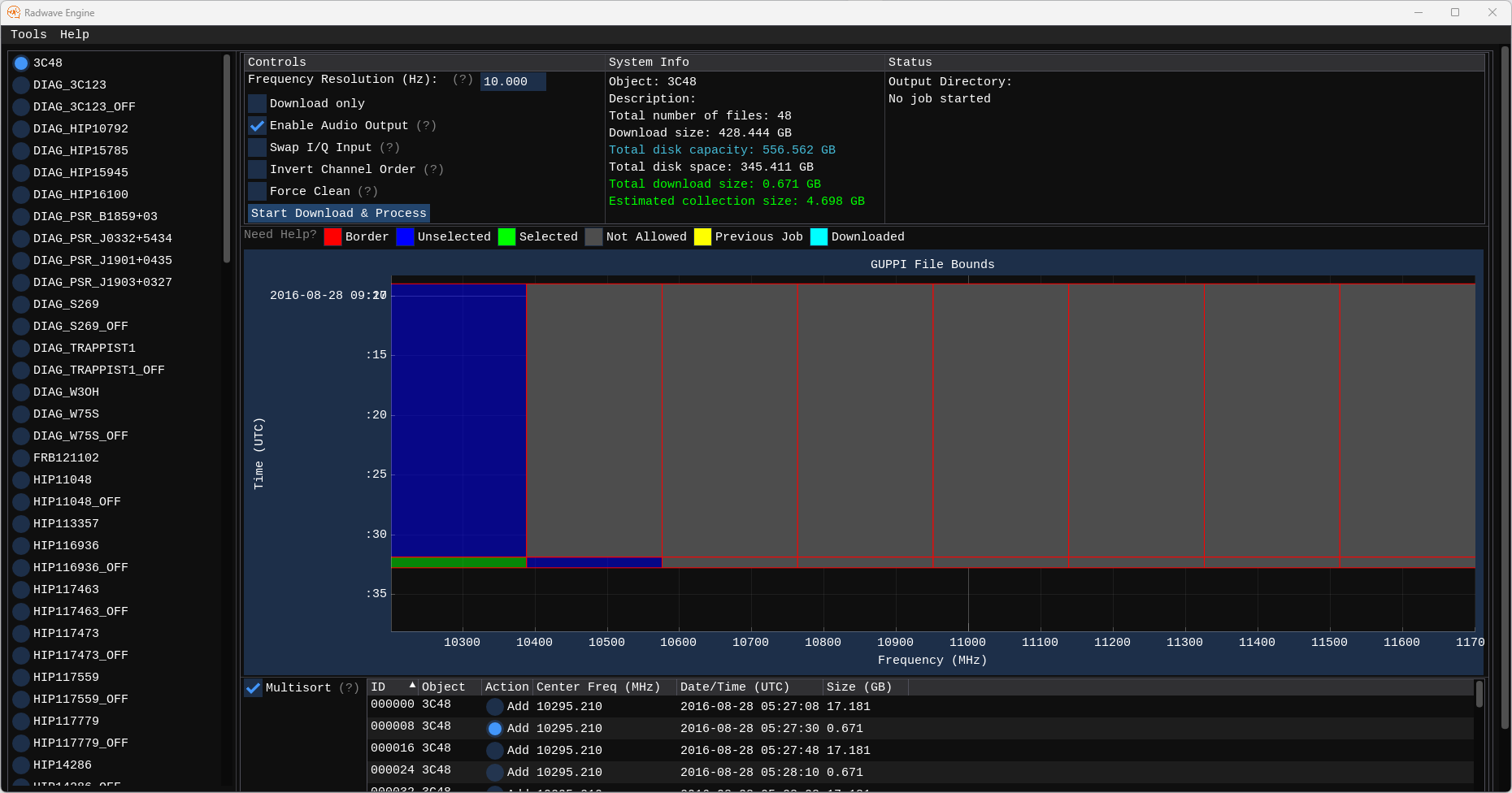Click the Frequency Resolution input field

pyautogui.click(x=512, y=81)
